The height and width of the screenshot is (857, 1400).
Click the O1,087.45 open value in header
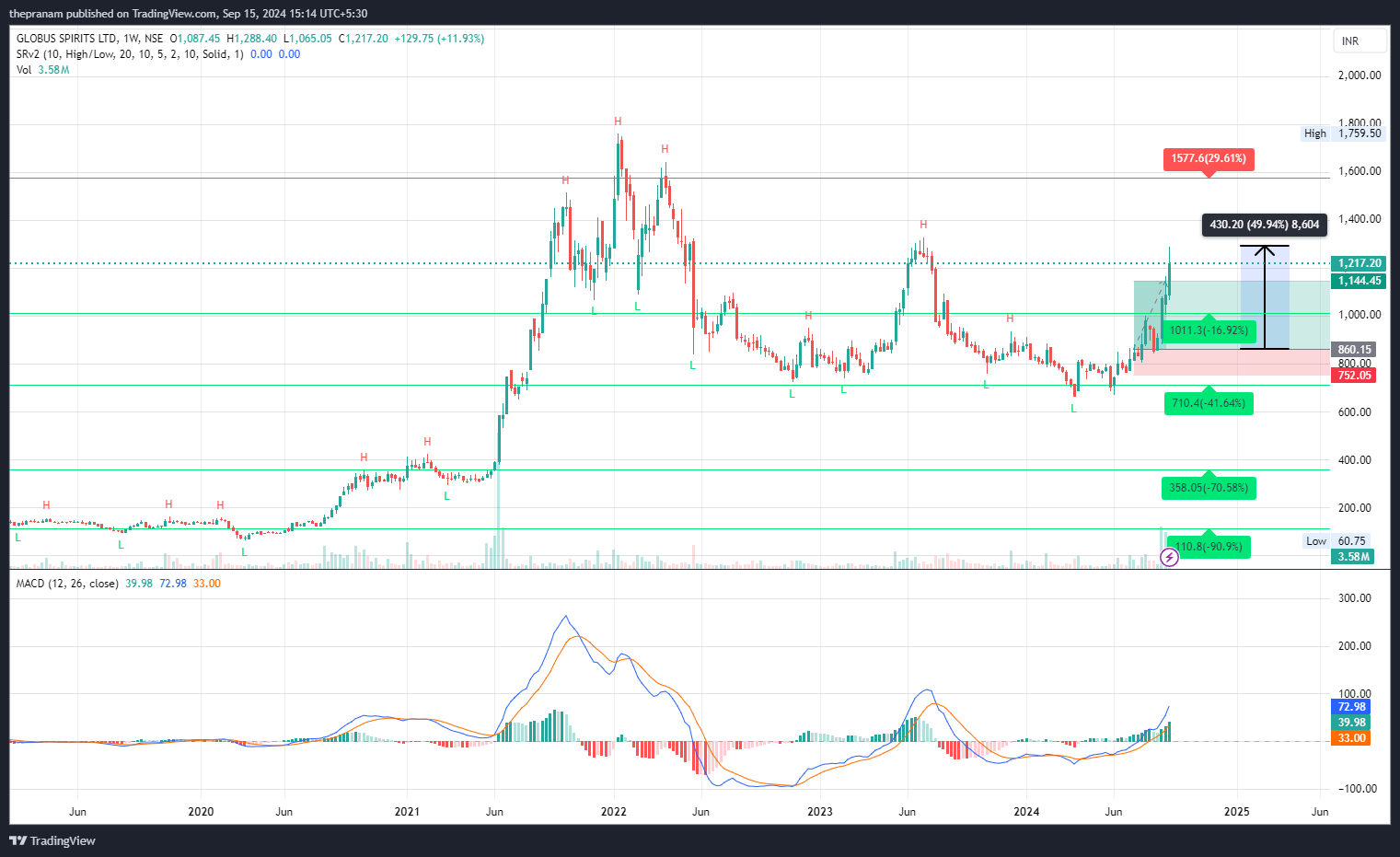coord(194,39)
